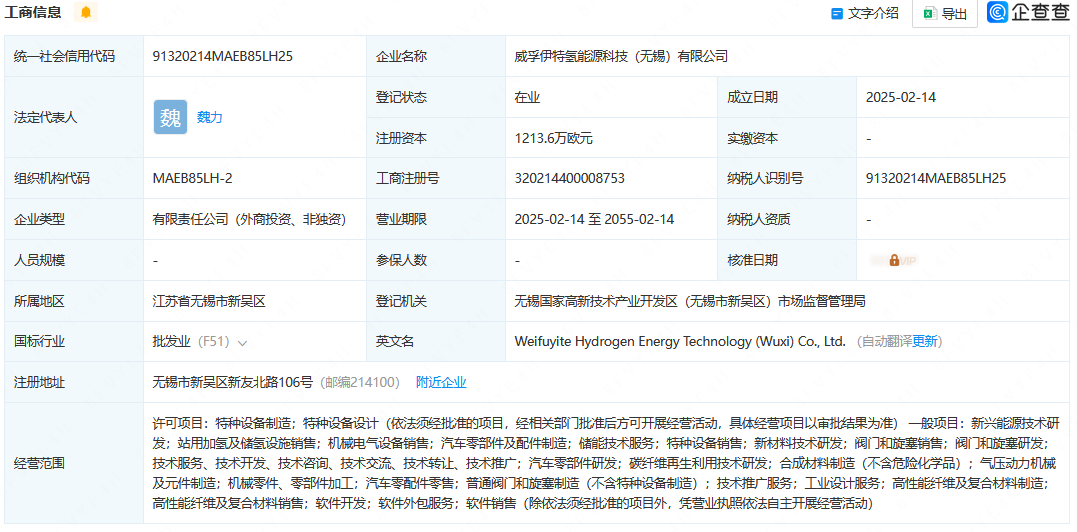
Task: Click region value 江苏省无锡市新吴区
Action: 209,301
